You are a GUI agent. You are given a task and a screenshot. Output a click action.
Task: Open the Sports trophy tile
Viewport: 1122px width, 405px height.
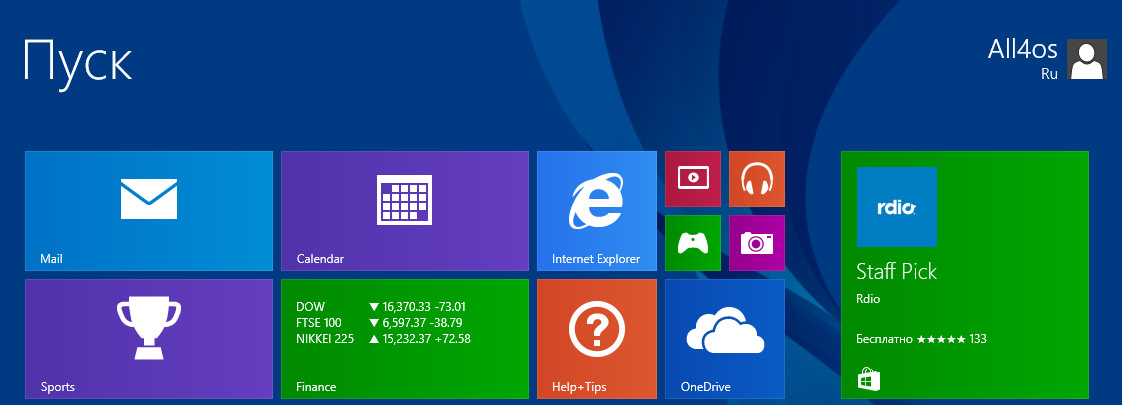pos(149,338)
